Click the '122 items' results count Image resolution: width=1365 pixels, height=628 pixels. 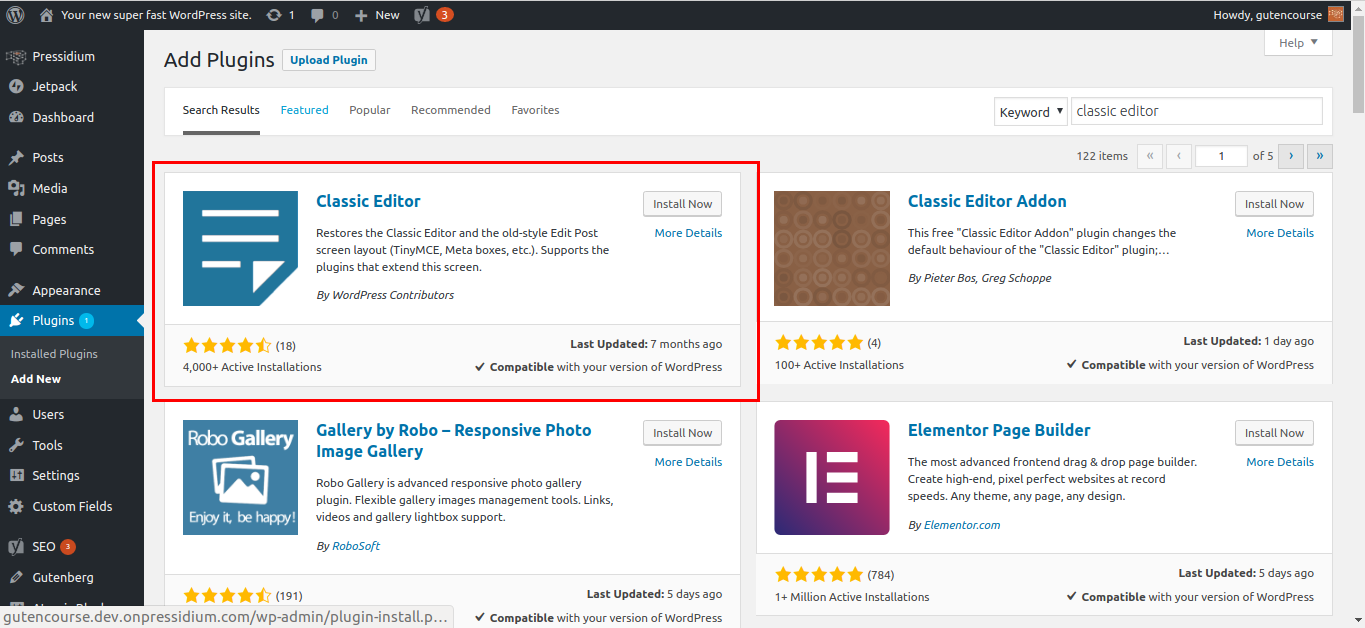[x=1102, y=156]
